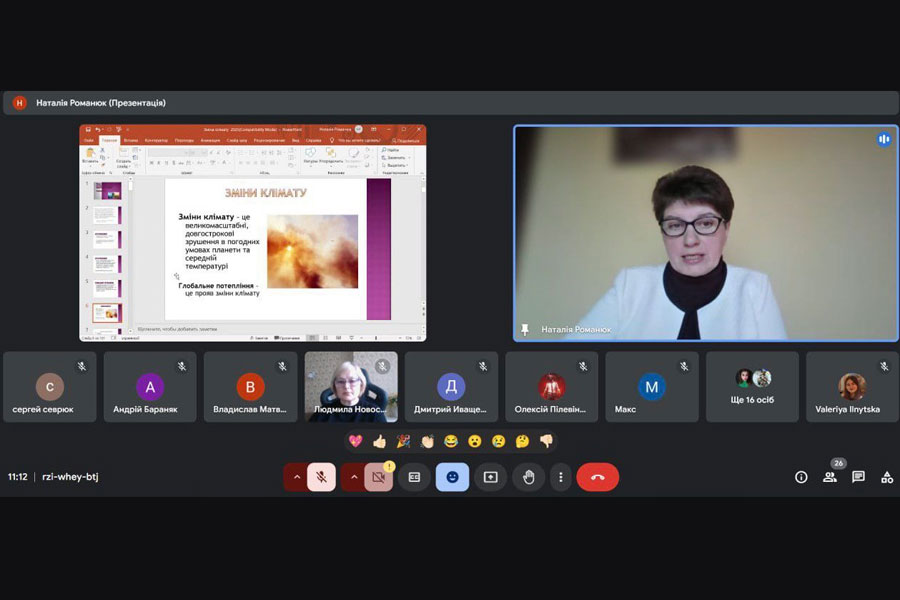Start presenting your screen
Image resolution: width=900 pixels, height=600 pixels.
pyautogui.click(x=491, y=477)
